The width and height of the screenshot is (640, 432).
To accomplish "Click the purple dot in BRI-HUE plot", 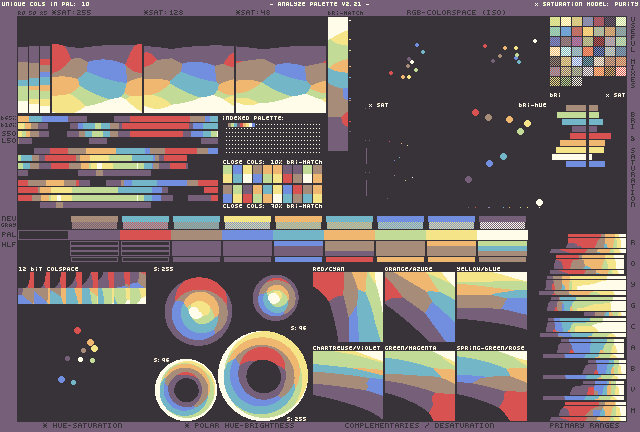I will [469, 179].
